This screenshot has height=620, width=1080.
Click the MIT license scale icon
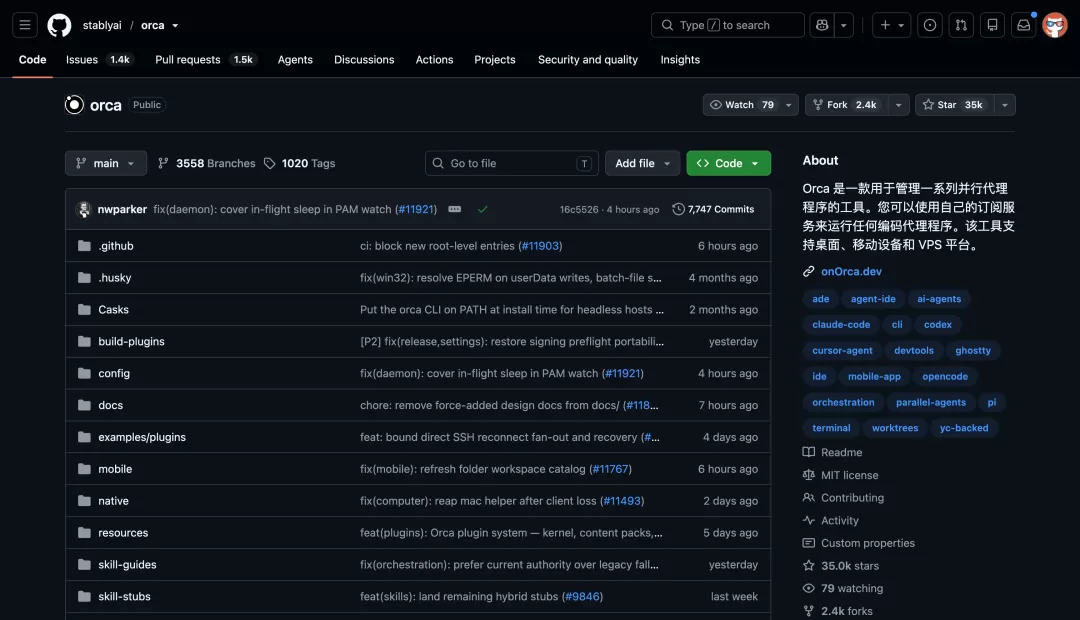coord(809,475)
